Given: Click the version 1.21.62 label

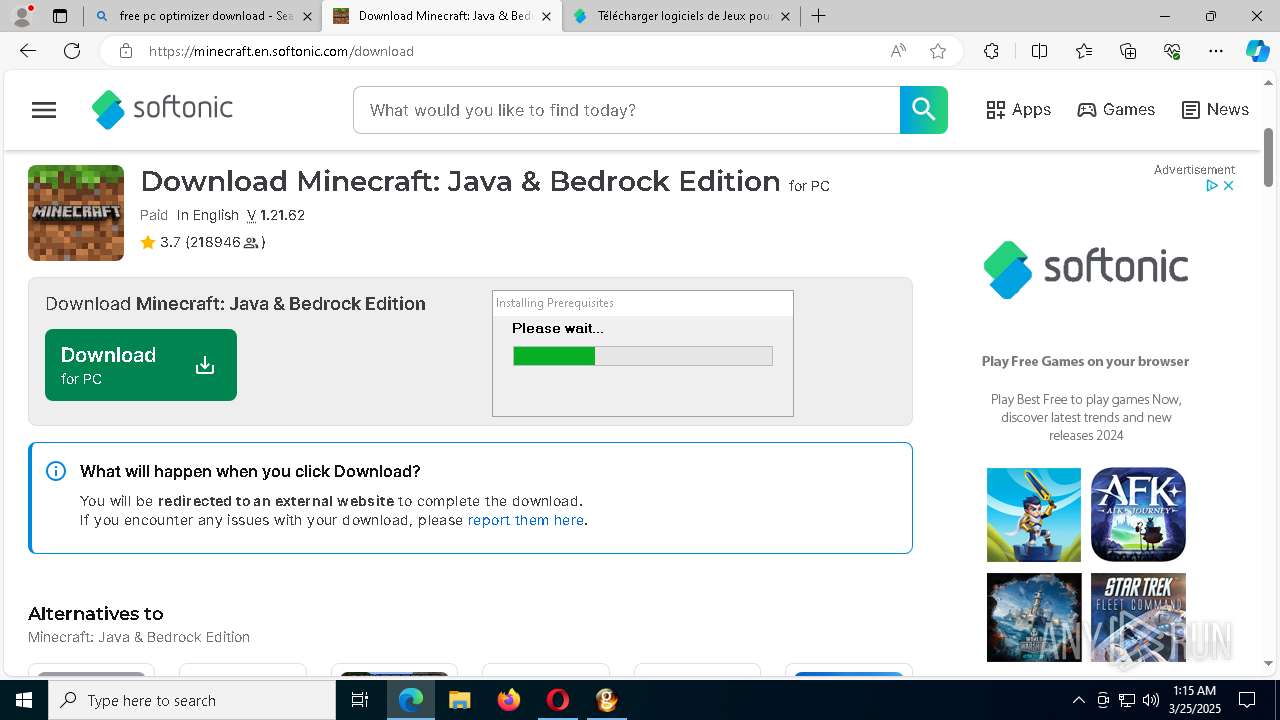Looking at the screenshot, I should [276, 215].
